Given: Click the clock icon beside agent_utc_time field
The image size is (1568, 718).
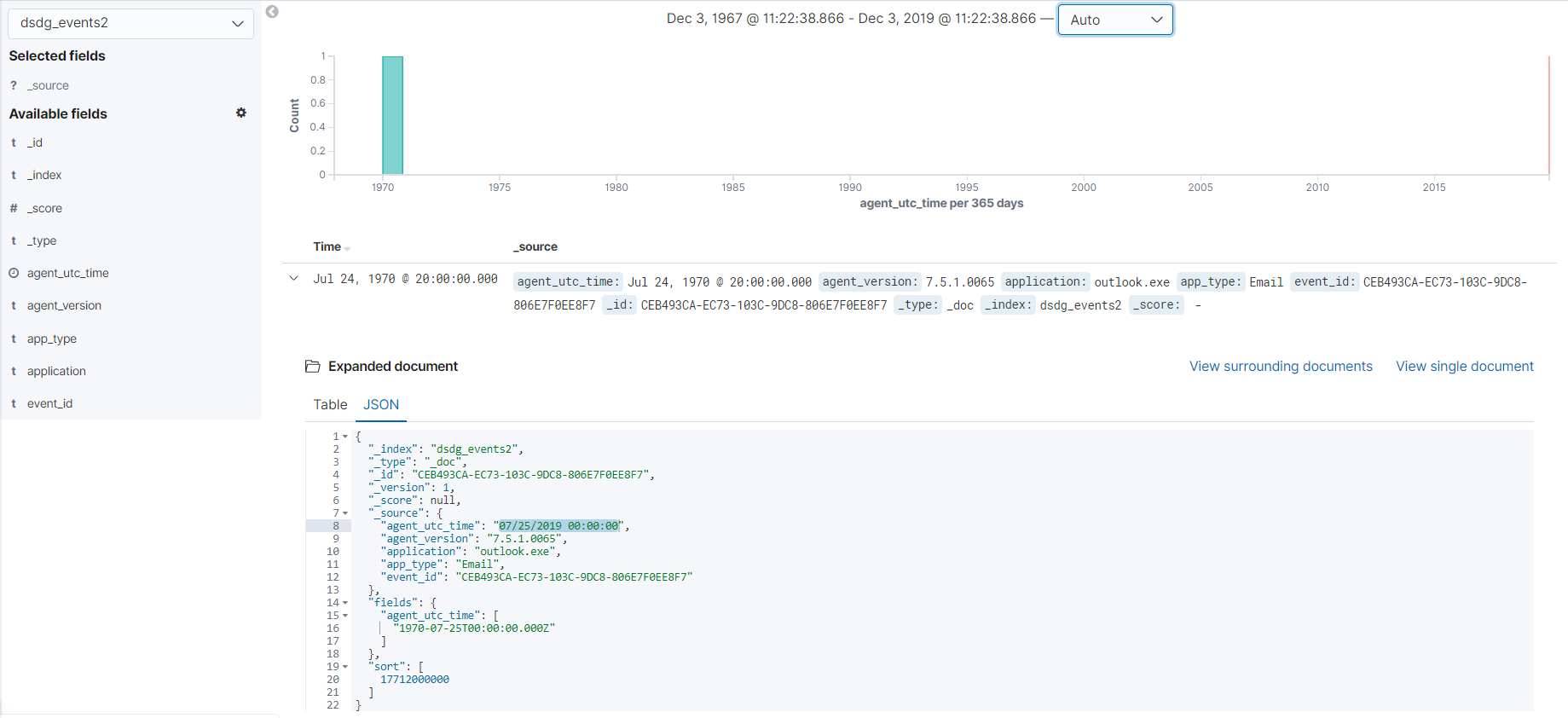Looking at the screenshot, I should pyautogui.click(x=14, y=273).
